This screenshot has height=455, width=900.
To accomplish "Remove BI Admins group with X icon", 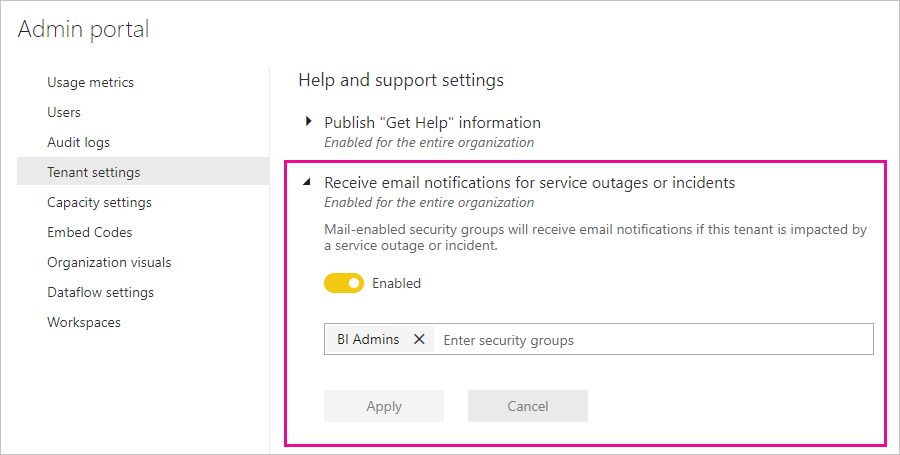I will (419, 339).
